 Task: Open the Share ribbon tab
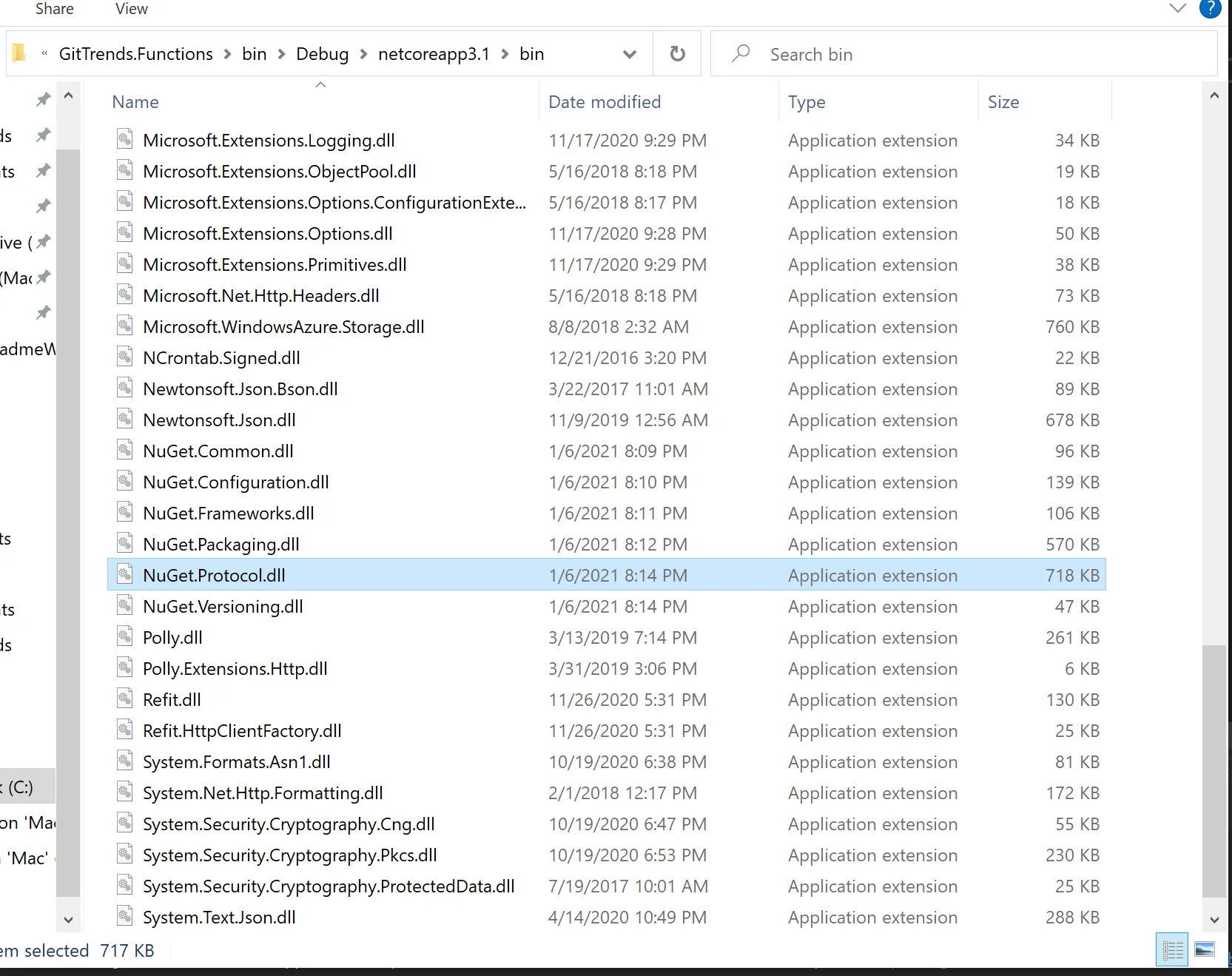click(x=55, y=9)
